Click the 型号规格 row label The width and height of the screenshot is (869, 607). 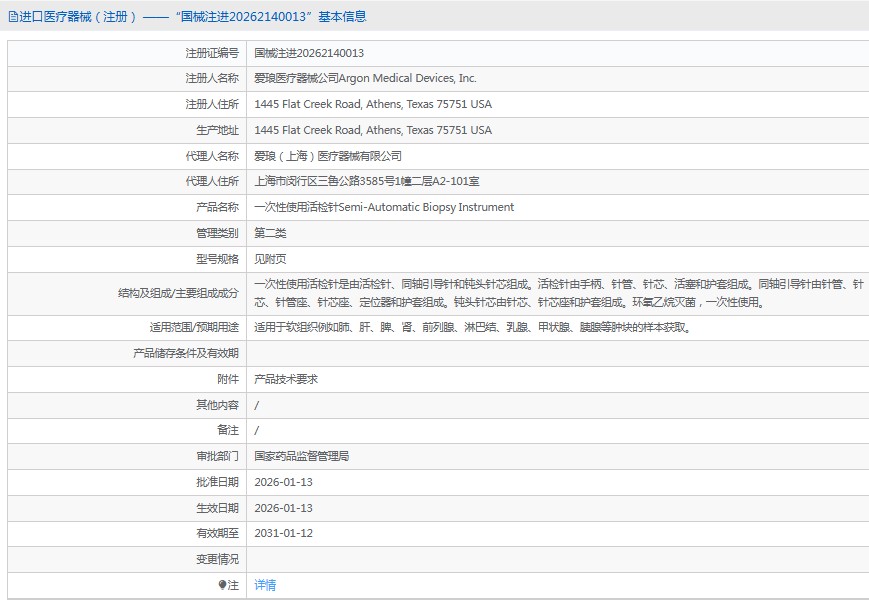coord(217,259)
